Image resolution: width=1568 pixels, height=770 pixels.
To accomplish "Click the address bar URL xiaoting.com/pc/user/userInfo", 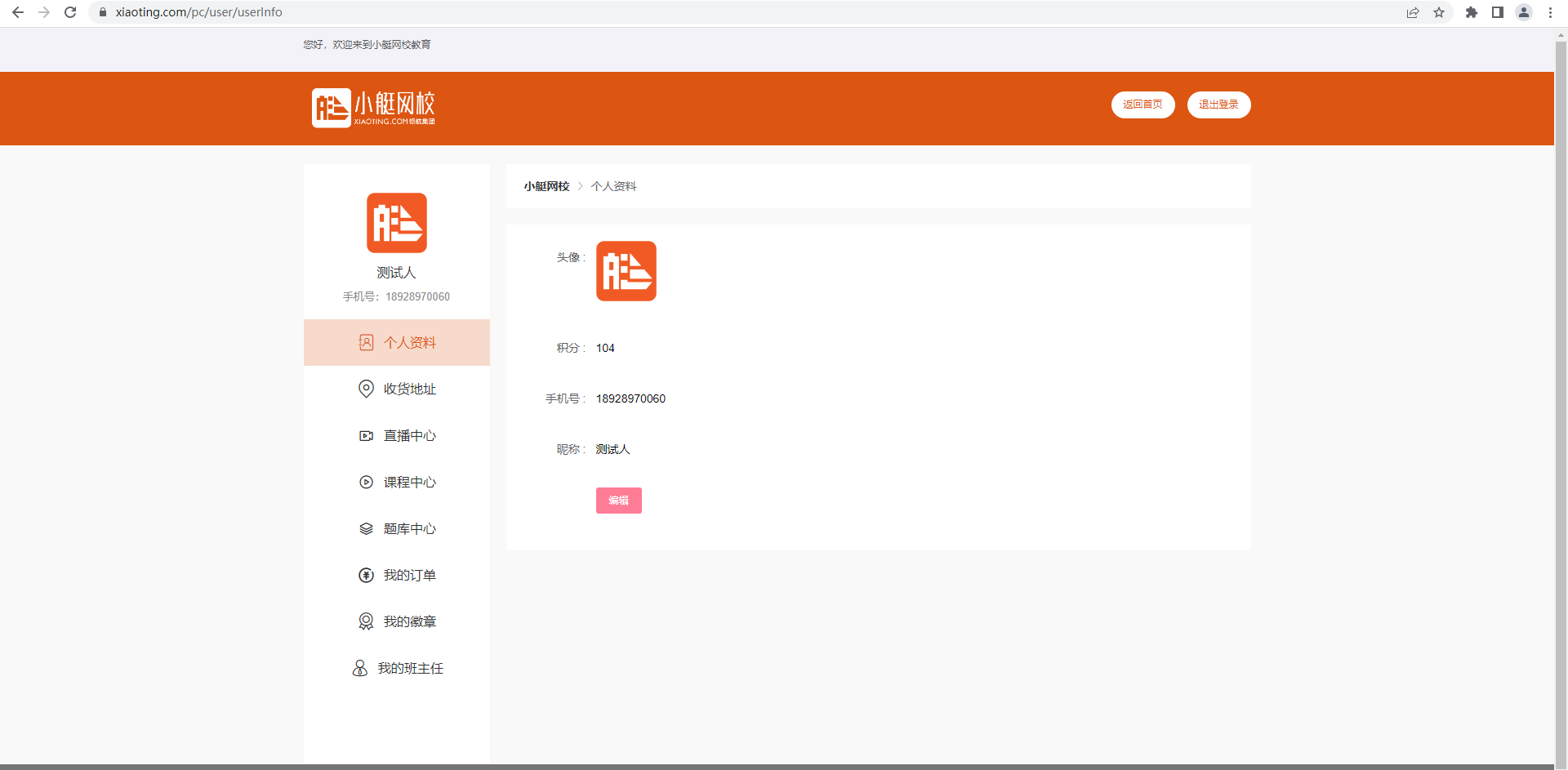I will [198, 12].
